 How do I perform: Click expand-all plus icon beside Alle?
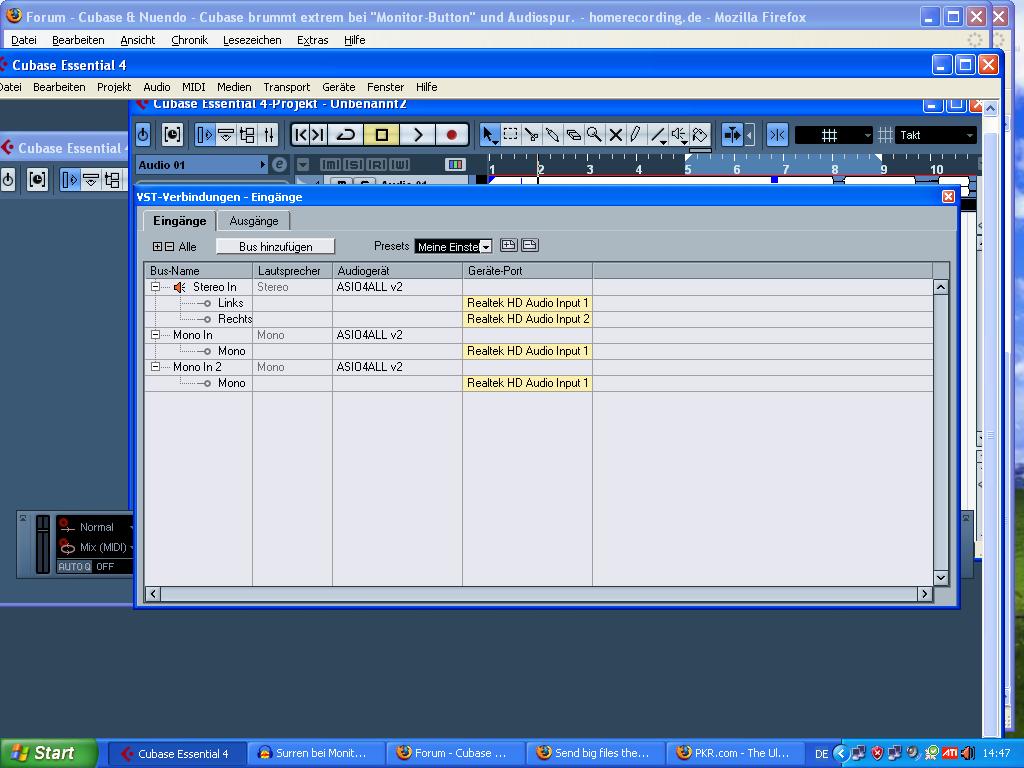click(157, 247)
